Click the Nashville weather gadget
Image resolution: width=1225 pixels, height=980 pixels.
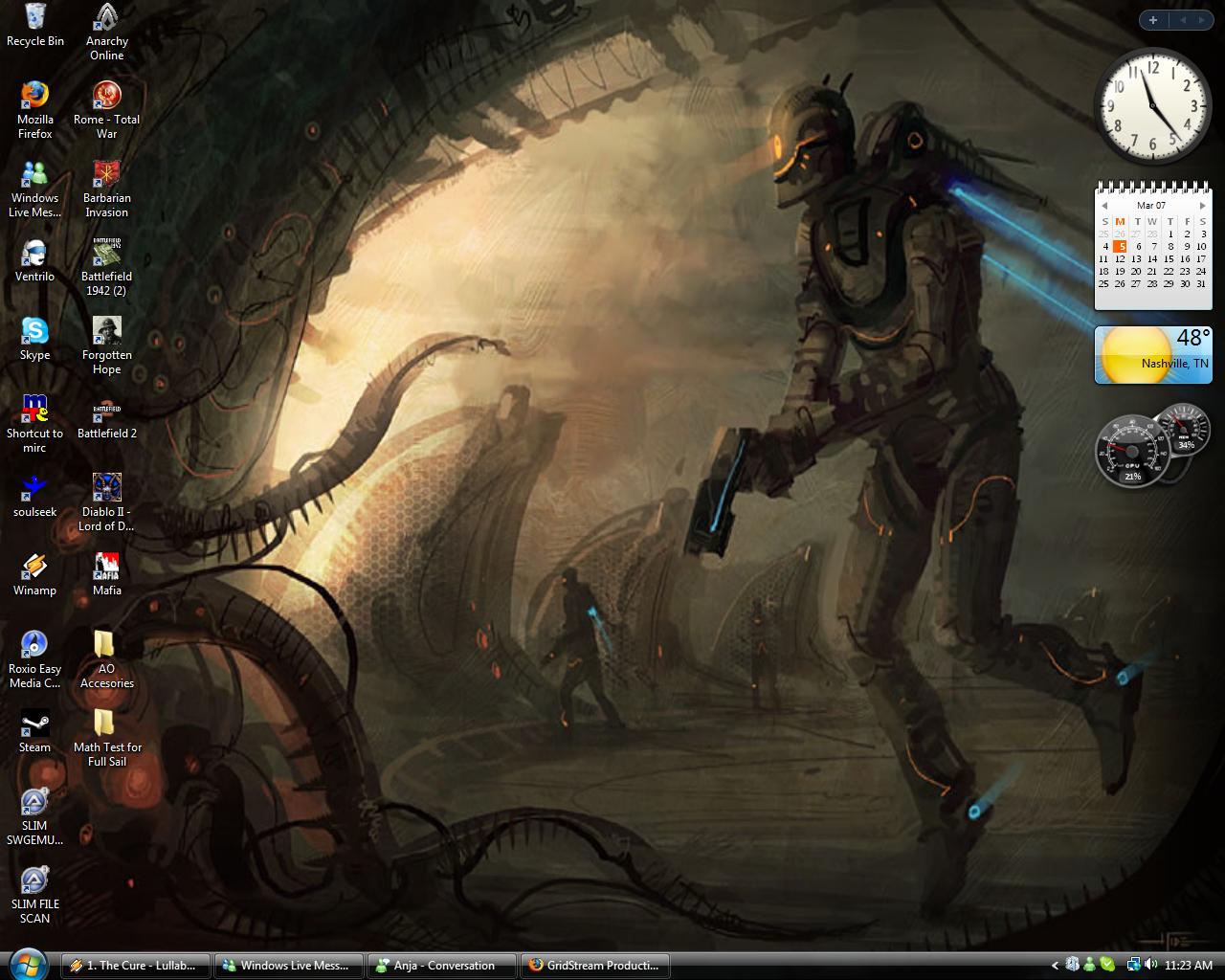pyautogui.click(x=1153, y=354)
